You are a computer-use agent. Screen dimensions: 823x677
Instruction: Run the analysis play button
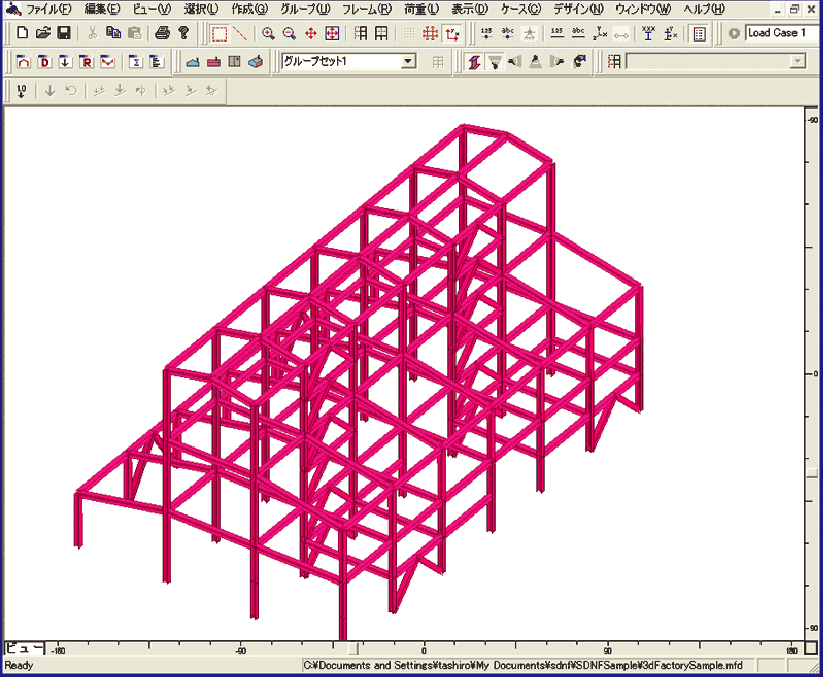tap(734, 34)
